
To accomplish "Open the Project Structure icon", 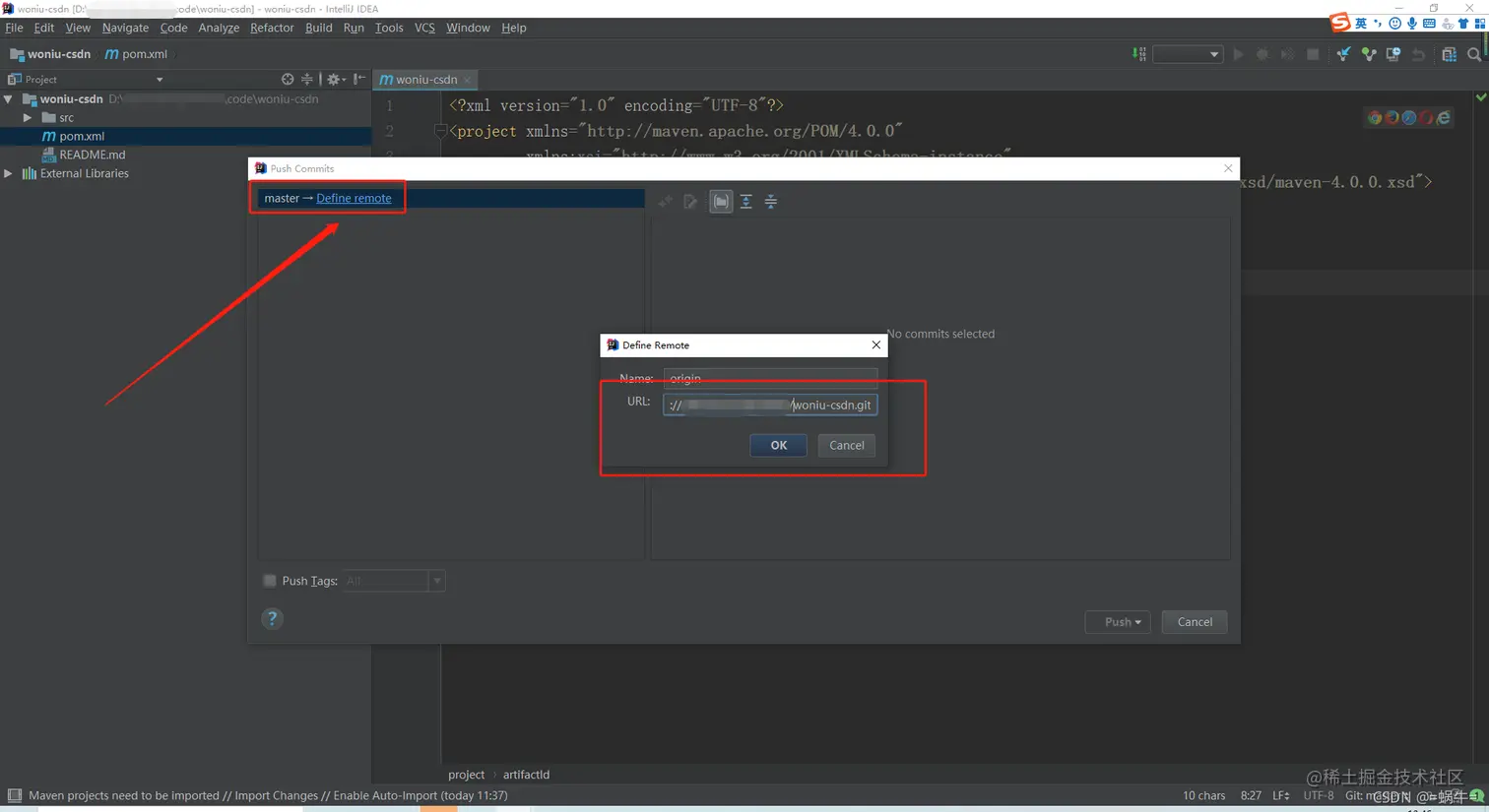I will pyautogui.click(x=1449, y=54).
